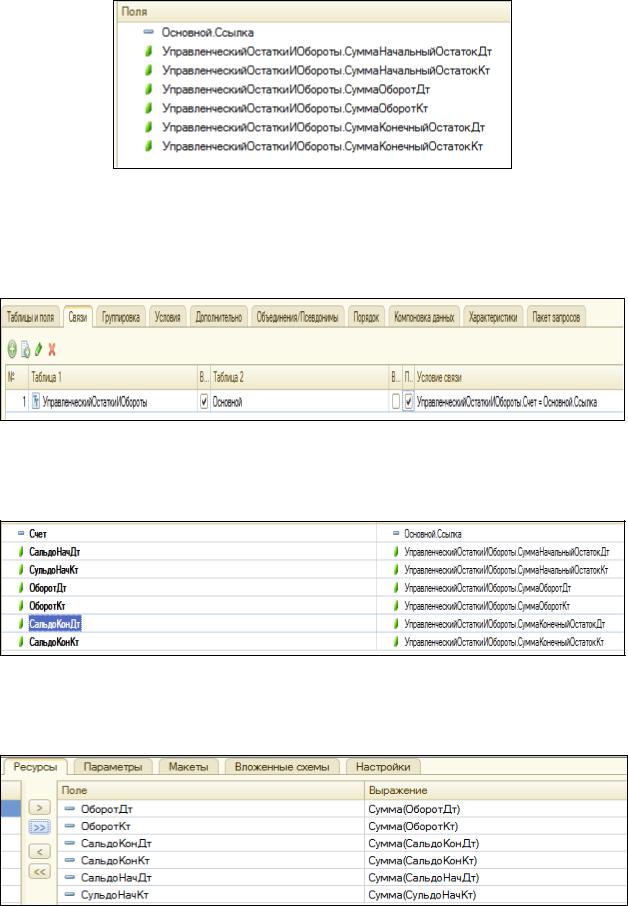Image resolution: width=628 pixels, height=906 pixels.
Task: Toggle the arbitrary condition checkbox before Условие связи
Action: click(x=409, y=402)
